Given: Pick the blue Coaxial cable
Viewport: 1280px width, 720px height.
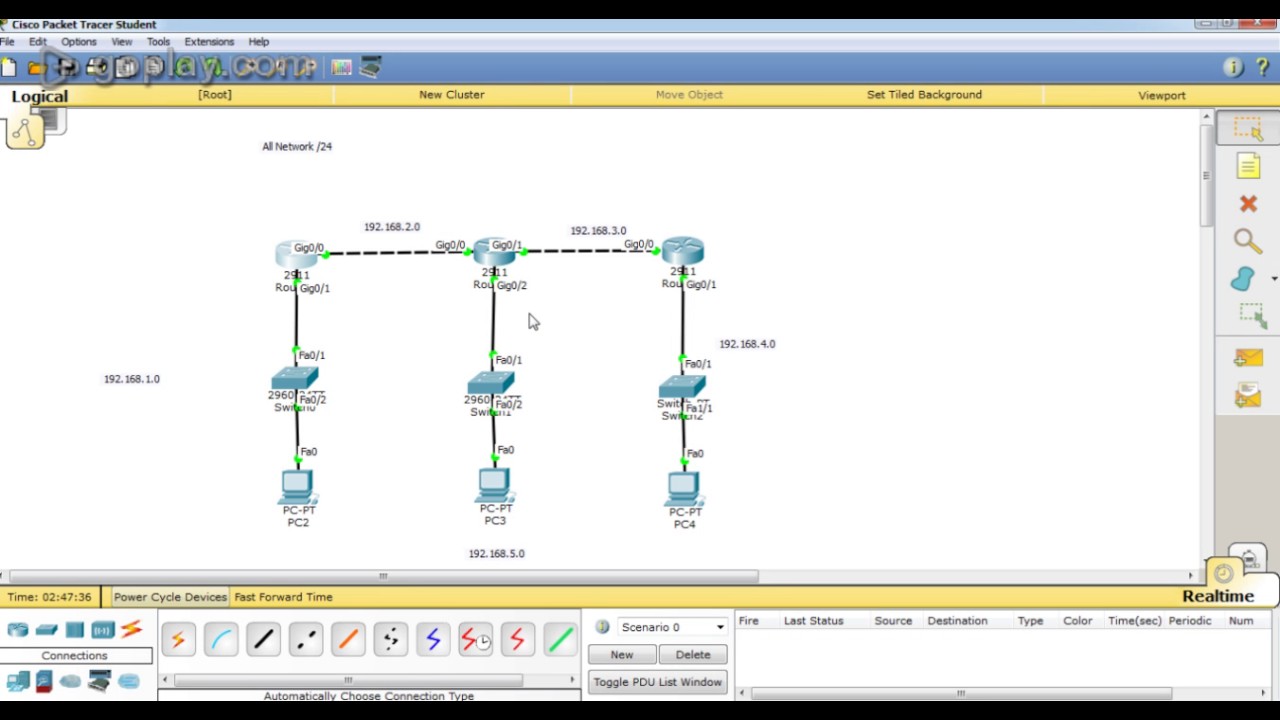Looking at the screenshot, I should point(433,639).
